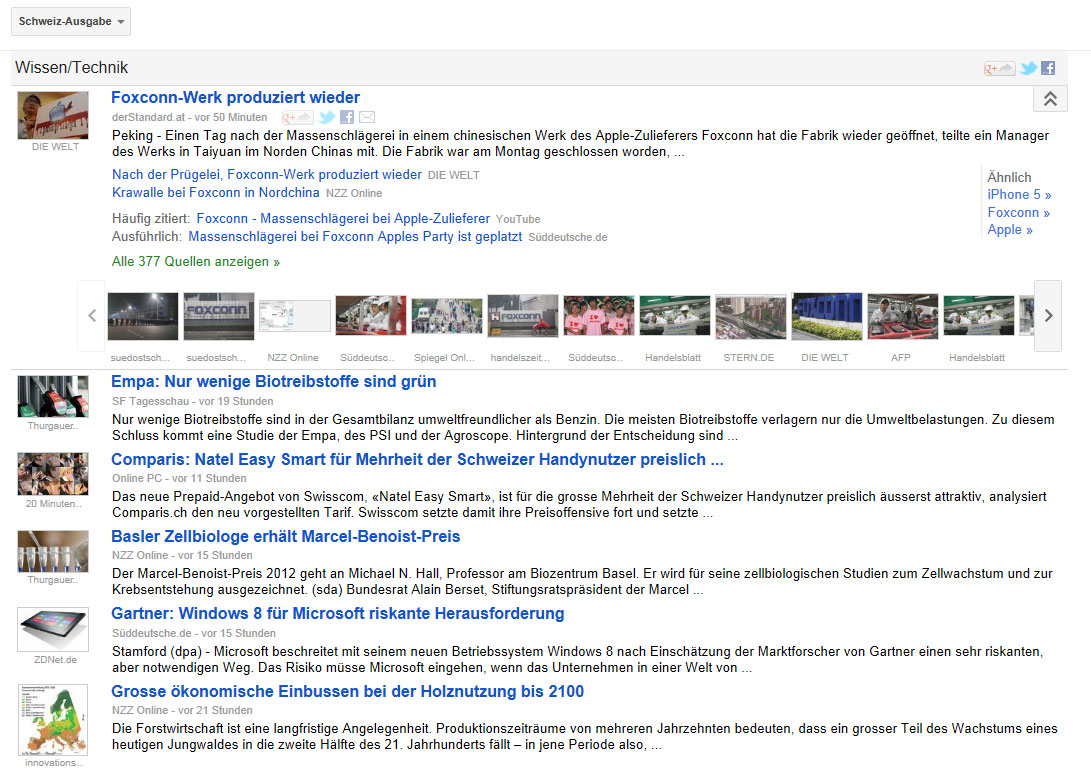The image size is (1091, 770).
Task: Click the 'Wissen/Technik' section heading
Action: [72, 67]
